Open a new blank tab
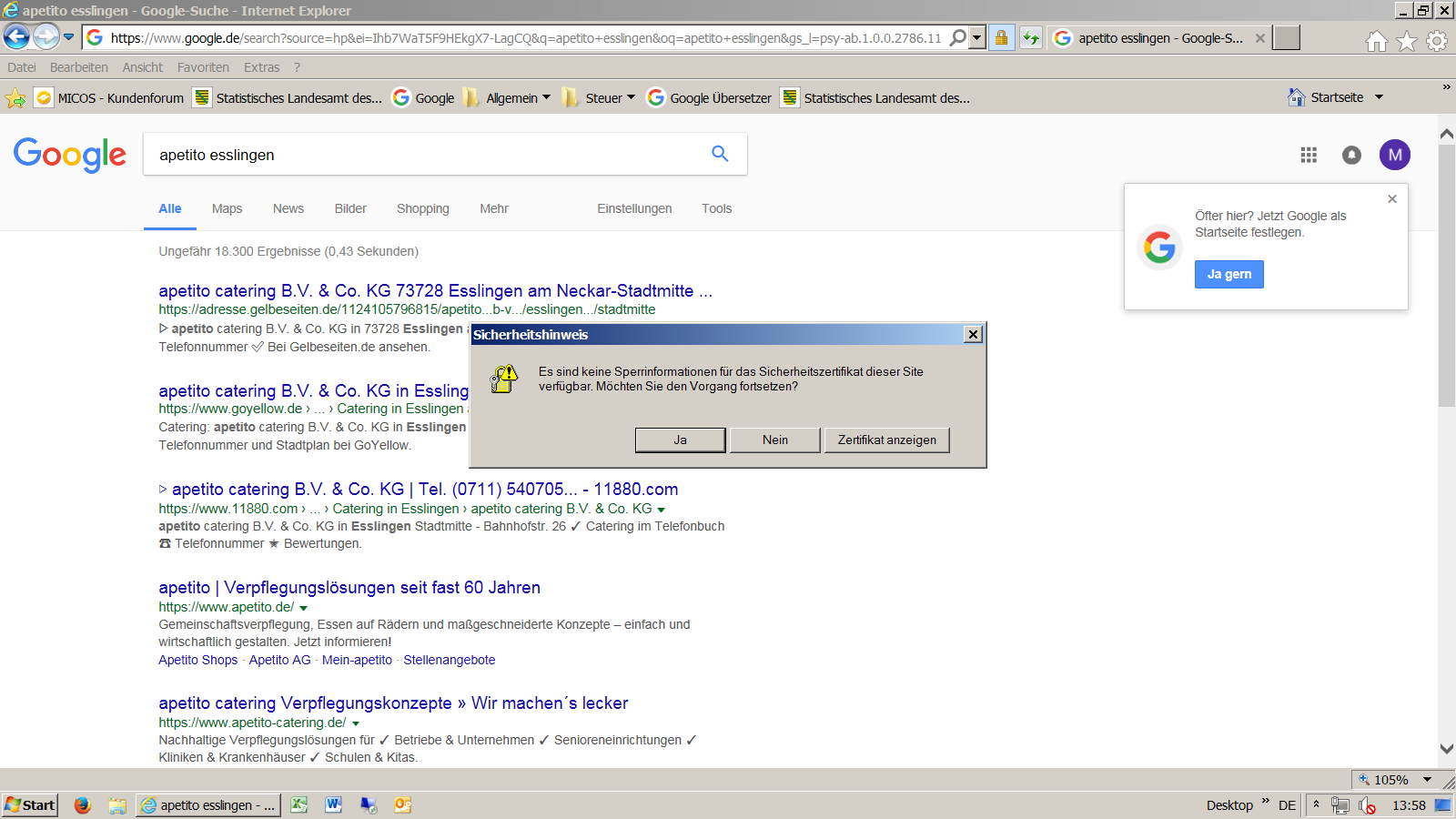Screen dimensions: 1456x819 [1286, 37]
